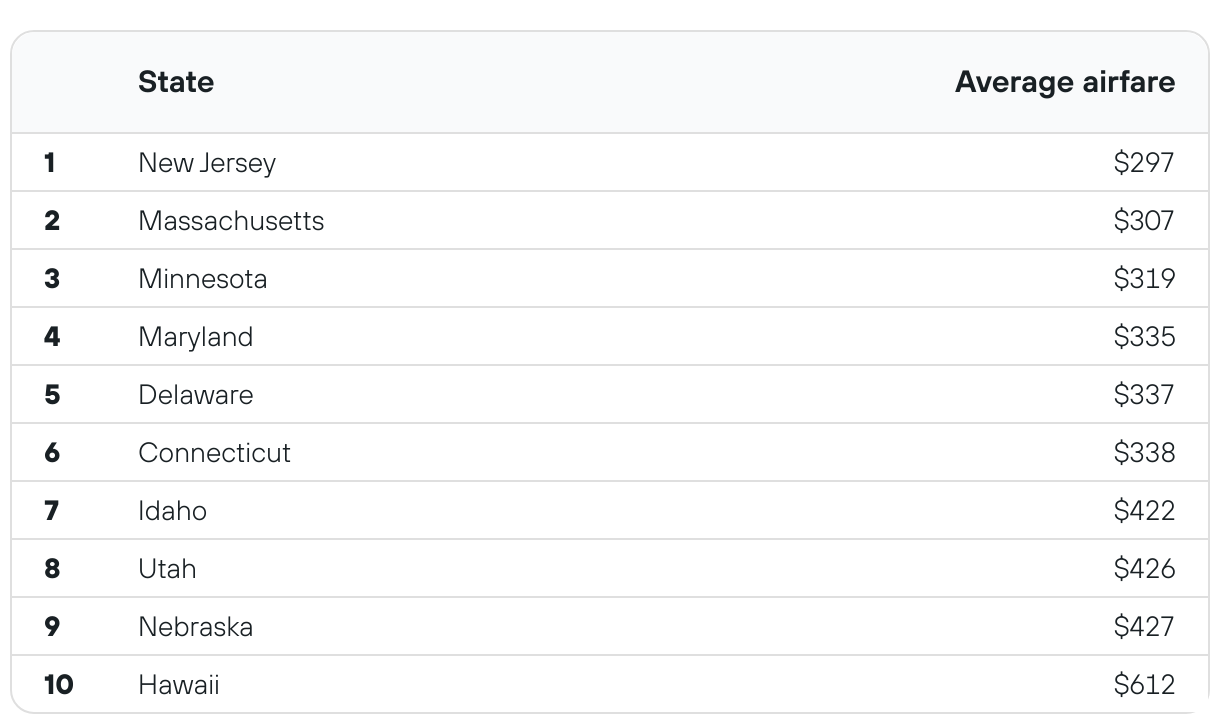Select the New Jersey row

(x=610, y=162)
